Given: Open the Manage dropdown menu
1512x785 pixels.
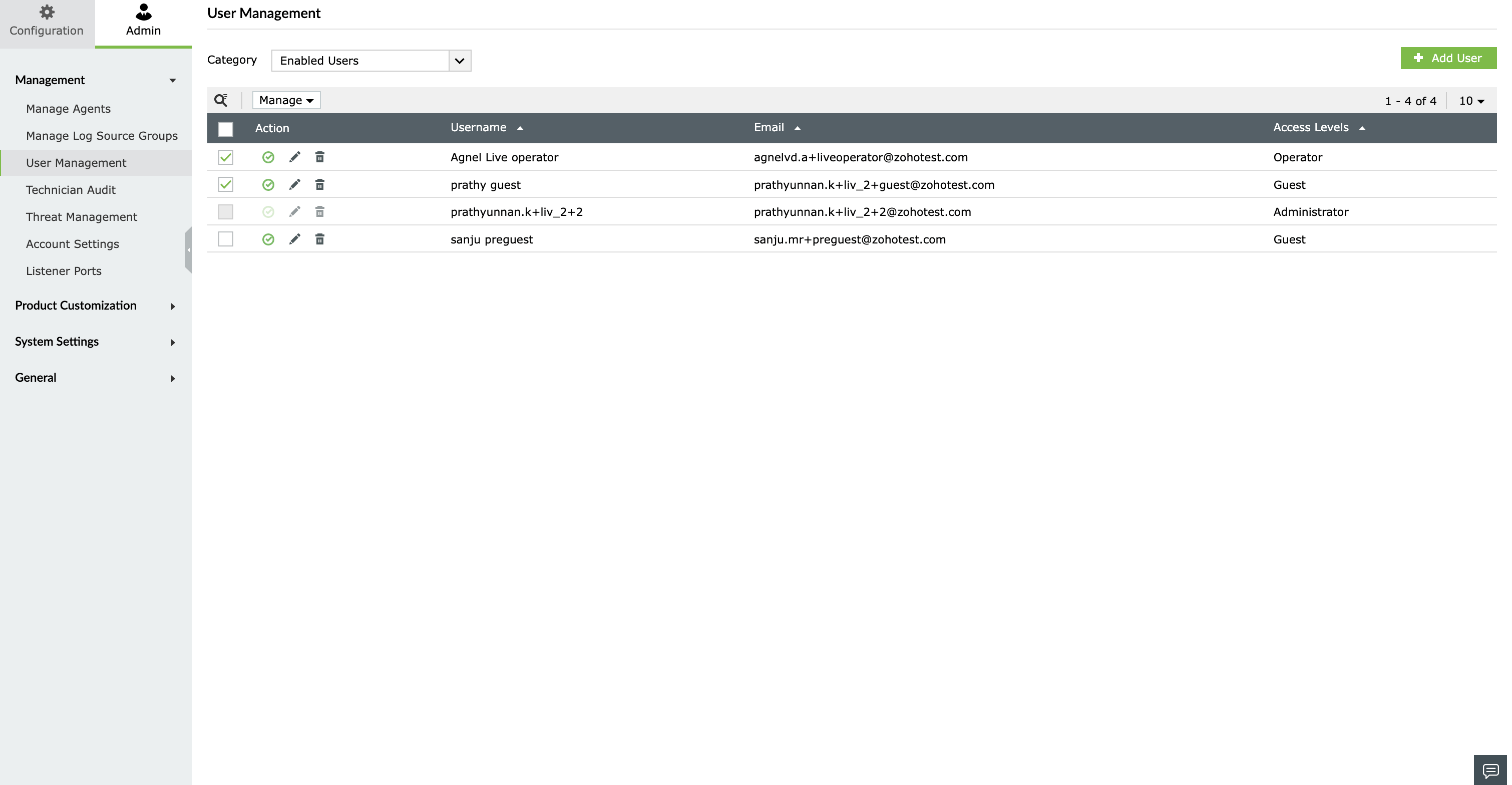Looking at the screenshot, I should [286, 100].
